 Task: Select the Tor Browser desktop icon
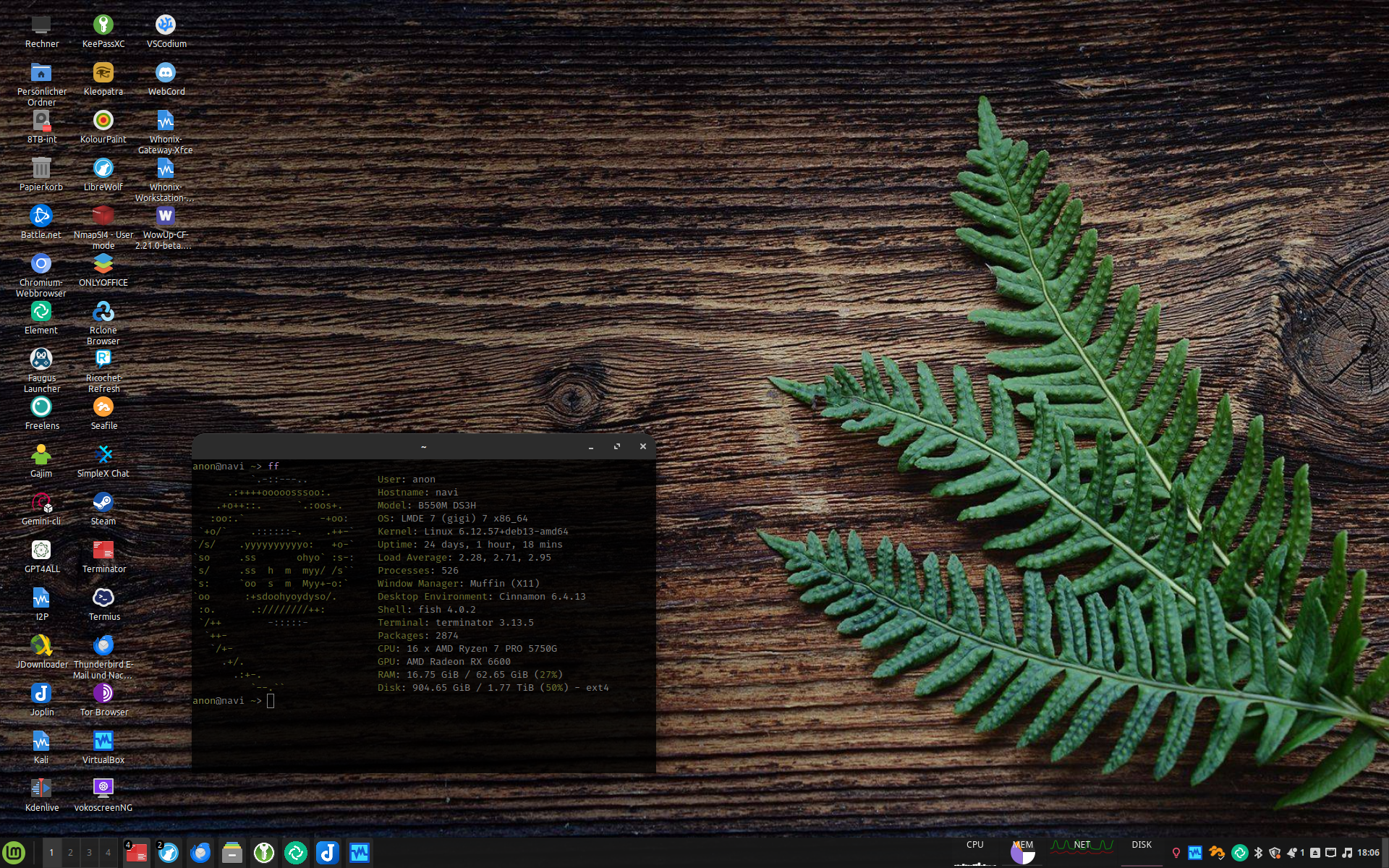(103, 694)
